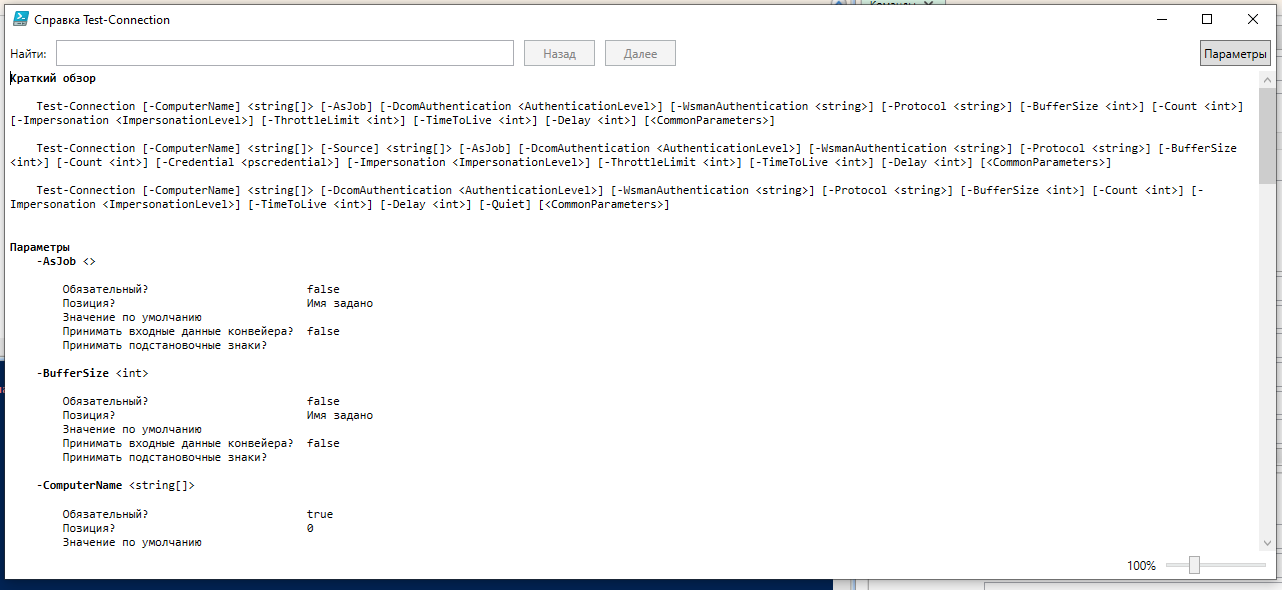
Task: Click the zoom slider track right of thumb
Action: pos(1235,565)
